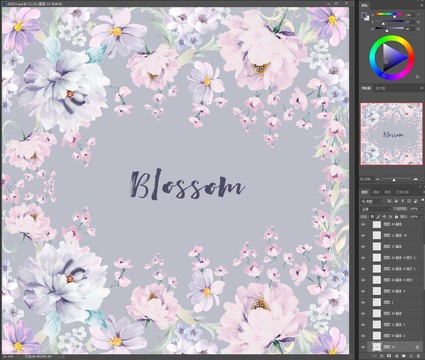Click the layer opacity value field
The image size is (425, 360).
tap(414, 209)
